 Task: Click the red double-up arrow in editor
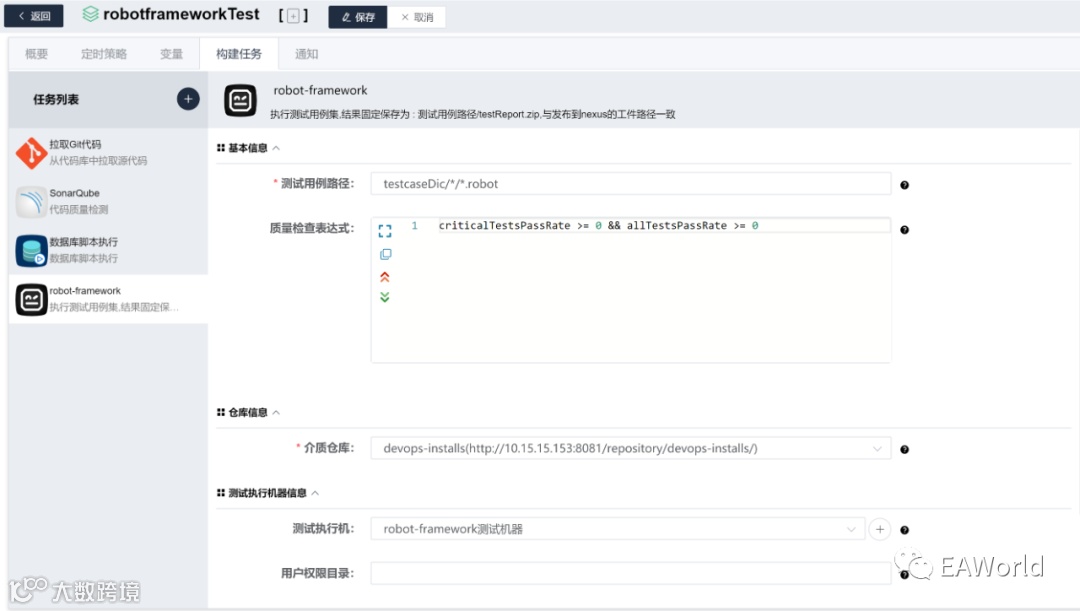click(385, 277)
